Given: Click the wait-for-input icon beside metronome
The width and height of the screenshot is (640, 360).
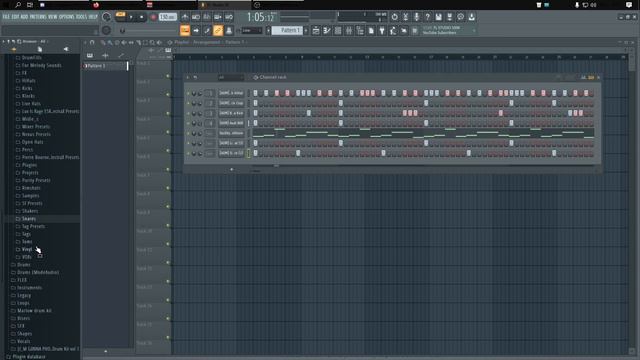Looking at the screenshot, I should (x=196, y=17).
